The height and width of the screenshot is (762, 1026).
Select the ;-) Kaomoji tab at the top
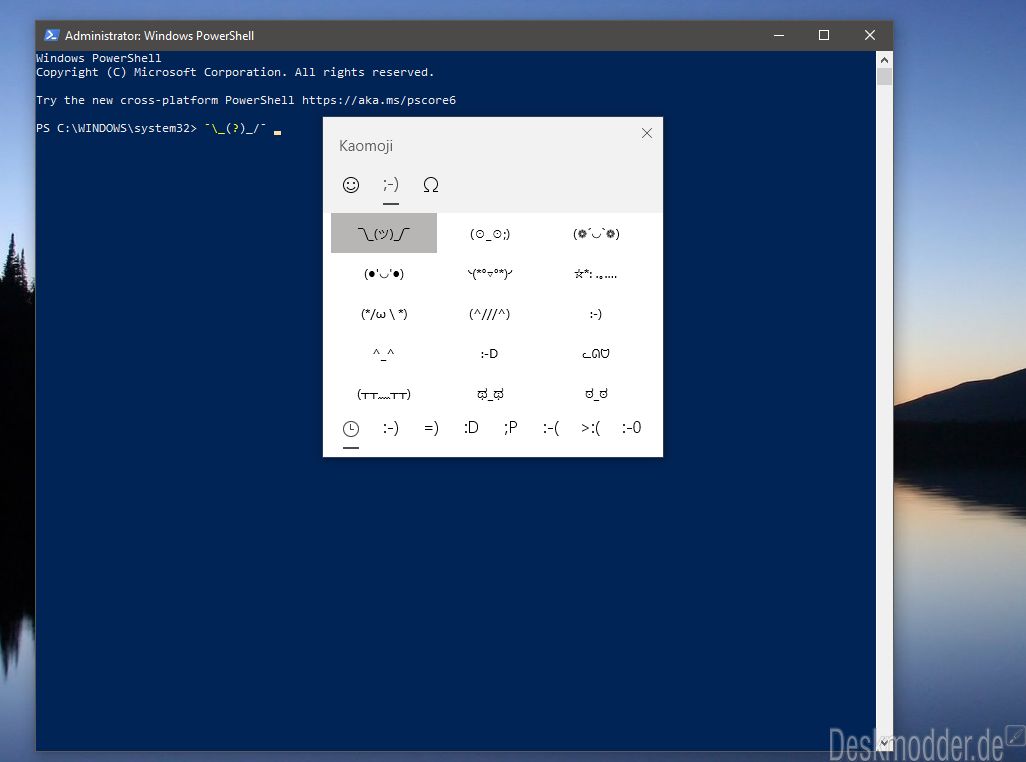click(391, 185)
